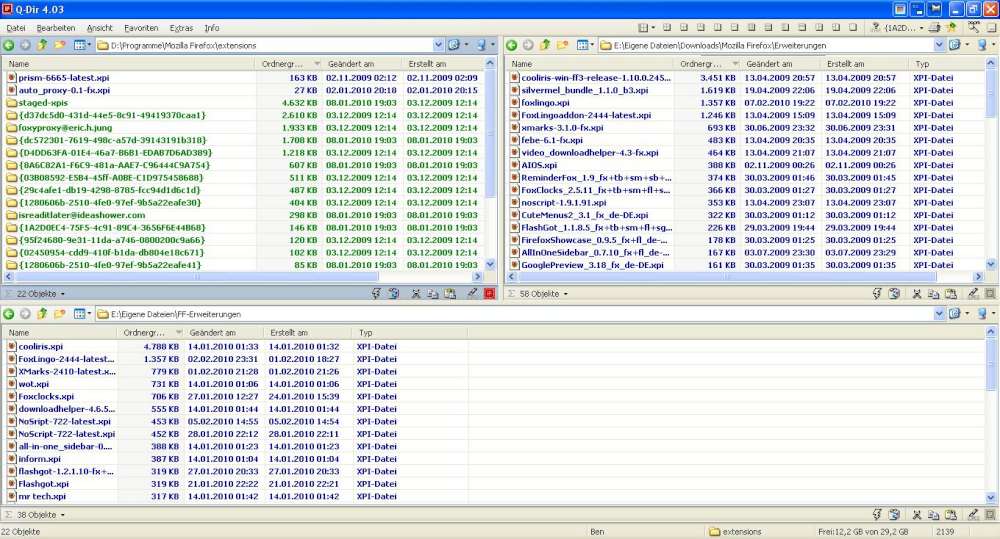
Task: Open the Favoriten menu
Action: coord(140,28)
